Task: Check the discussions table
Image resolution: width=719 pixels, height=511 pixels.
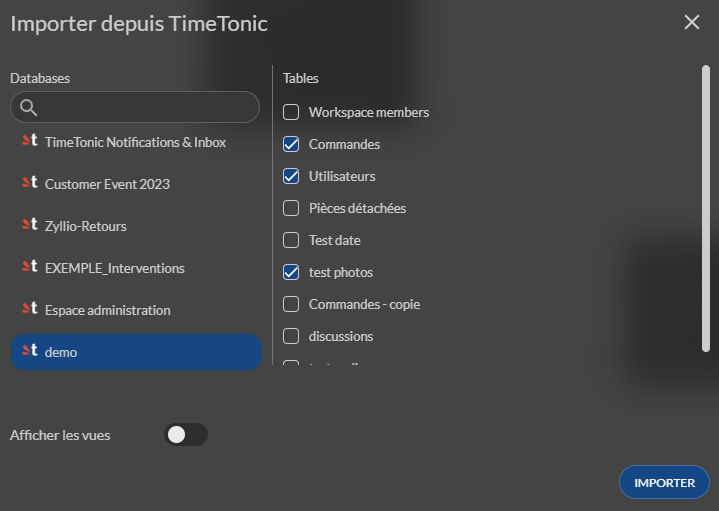Action: click(291, 336)
